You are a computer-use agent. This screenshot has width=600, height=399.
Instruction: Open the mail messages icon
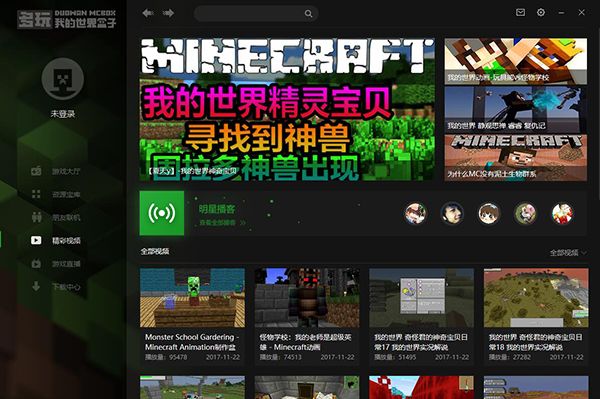[520, 13]
